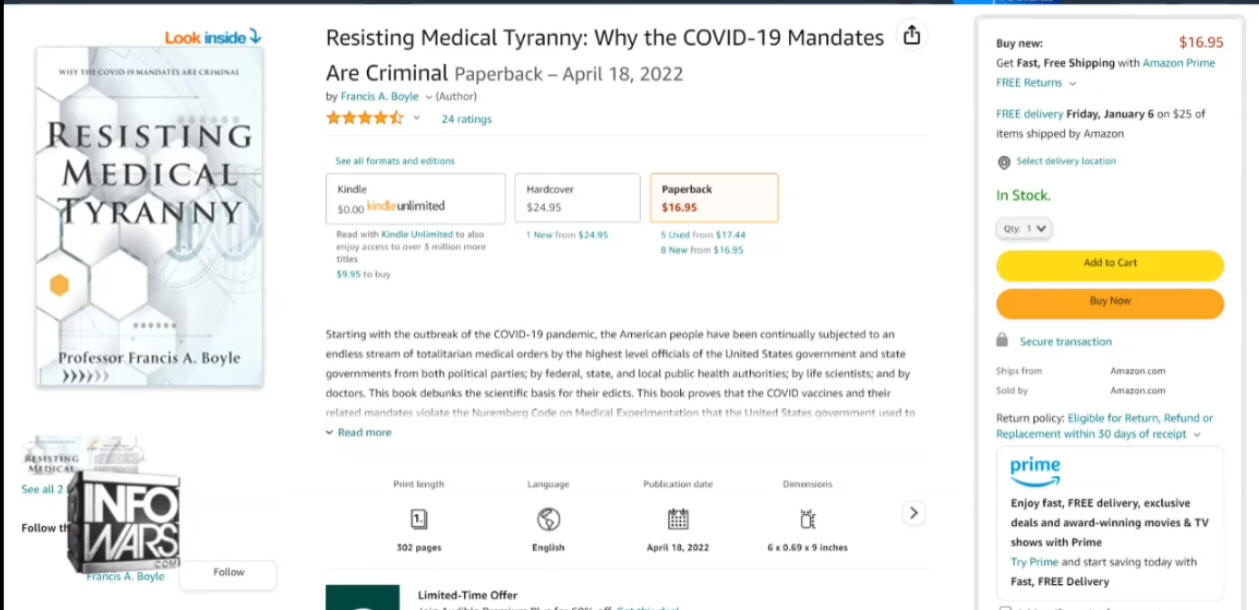
Task: Click the dimensions icon
Action: [x=808, y=519]
